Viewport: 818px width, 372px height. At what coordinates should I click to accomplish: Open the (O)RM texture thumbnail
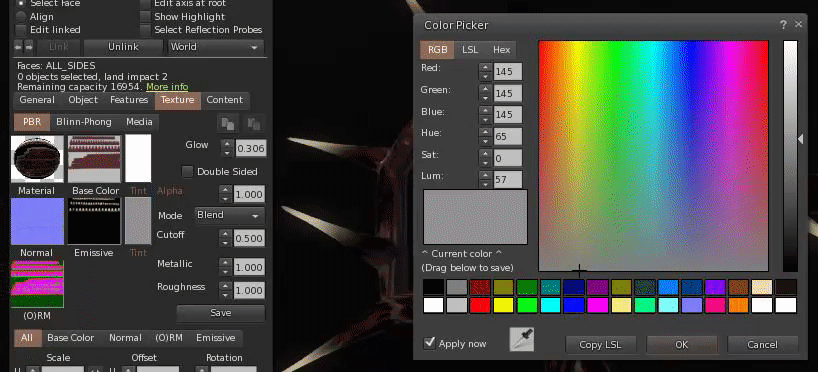(37, 284)
